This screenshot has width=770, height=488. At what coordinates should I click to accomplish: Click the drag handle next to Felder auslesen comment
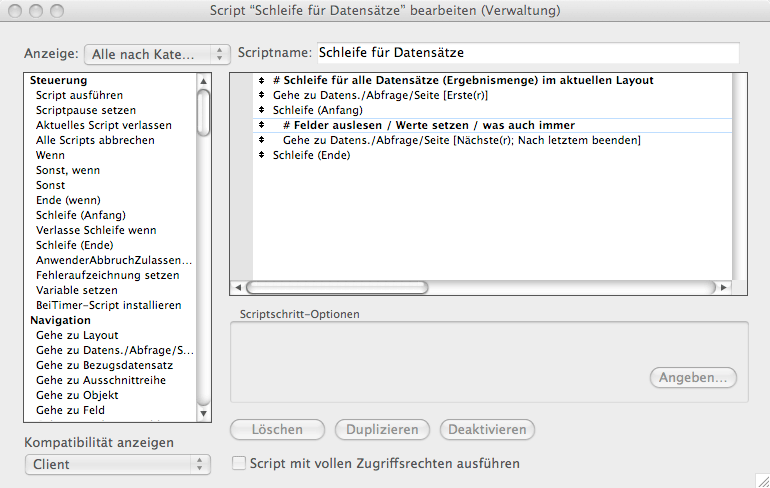(261, 125)
